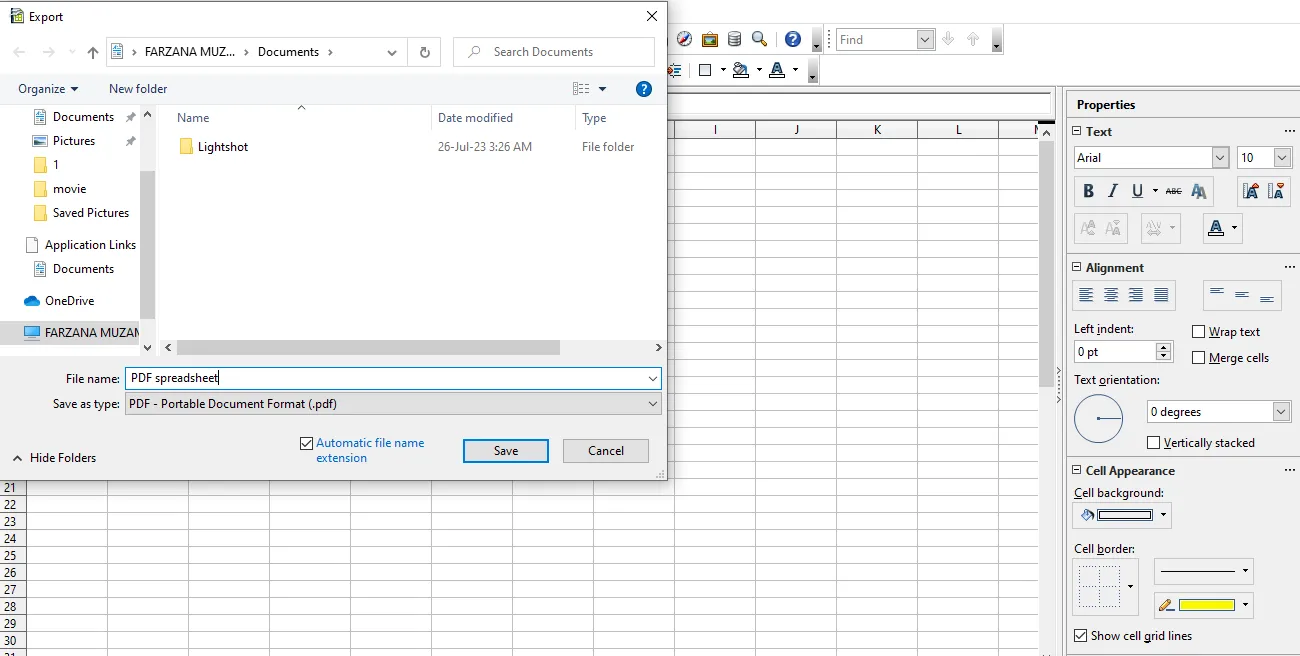1300x656 pixels.
Task: Enable Wrap text in the Alignment panel
Action: 1197,331
